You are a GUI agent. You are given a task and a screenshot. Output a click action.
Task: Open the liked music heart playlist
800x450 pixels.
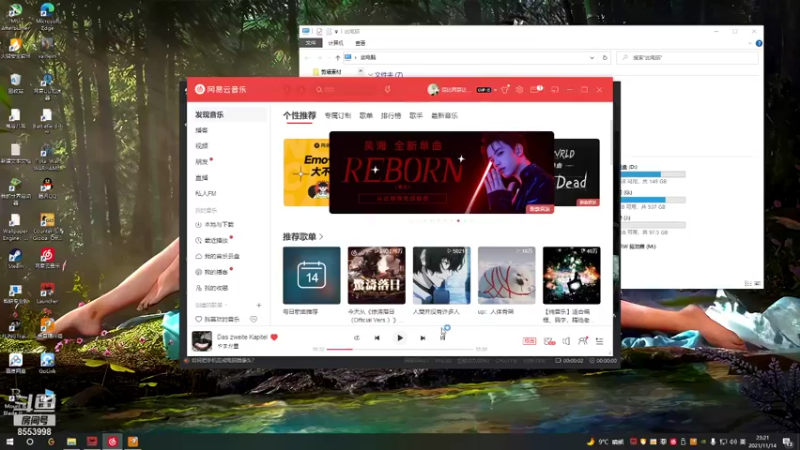(218, 319)
